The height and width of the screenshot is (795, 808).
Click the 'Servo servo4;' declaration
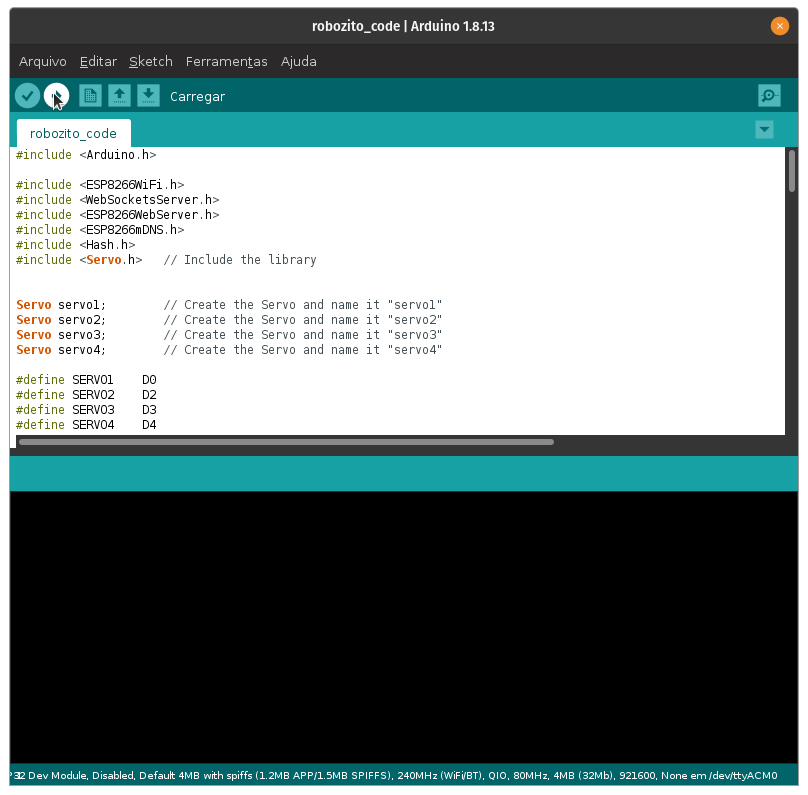[x=61, y=349]
